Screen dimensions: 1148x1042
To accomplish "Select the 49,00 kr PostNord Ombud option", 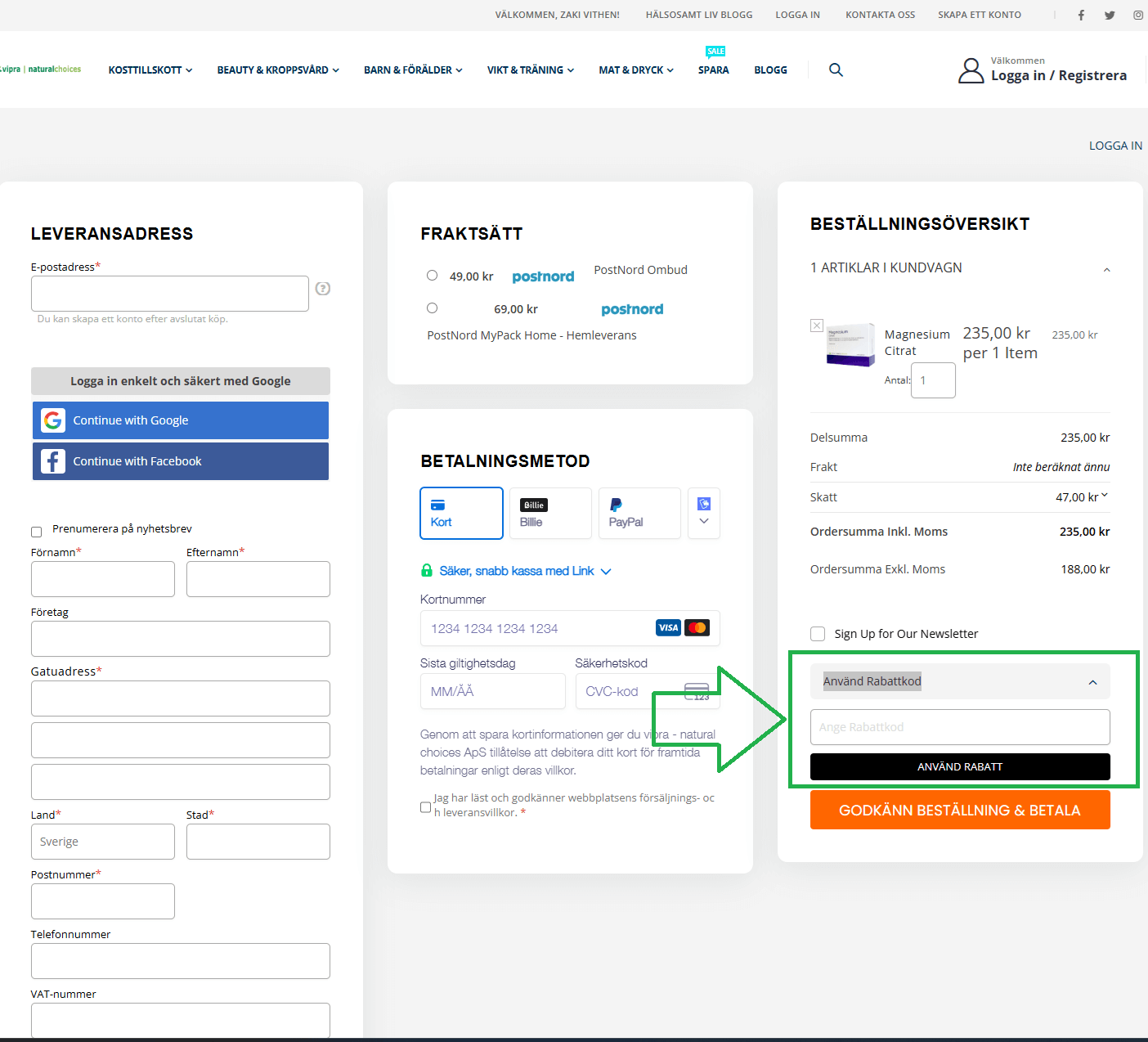I will click(x=432, y=276).
